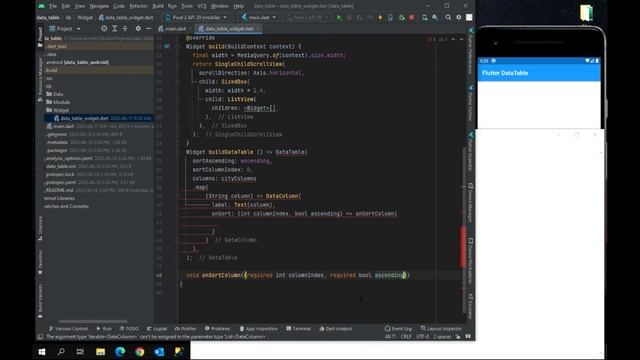Open IDE settings gear in main toolbar

[459, 18]
